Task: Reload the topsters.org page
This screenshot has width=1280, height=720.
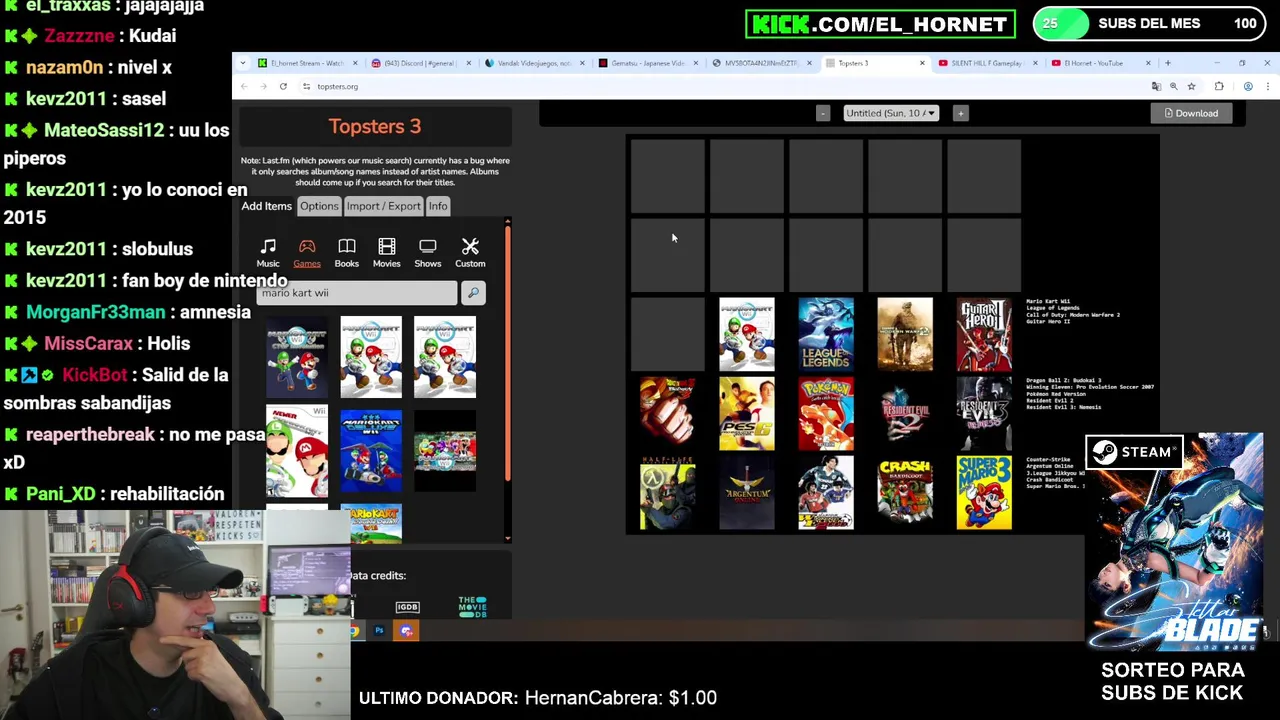Action: pos(284,86)
